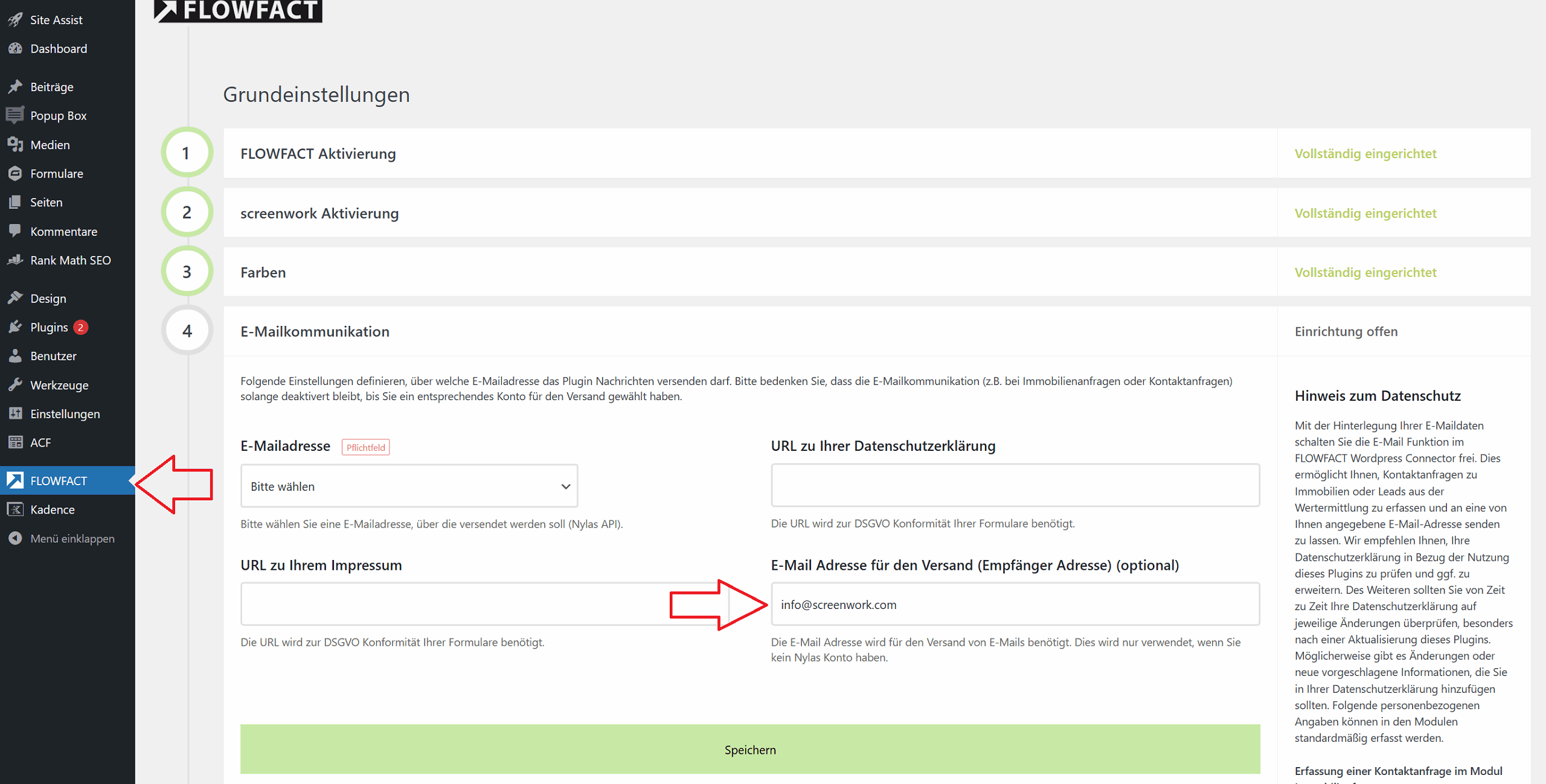
Task: Click the step 2 number circle
Action: point(187,212)
